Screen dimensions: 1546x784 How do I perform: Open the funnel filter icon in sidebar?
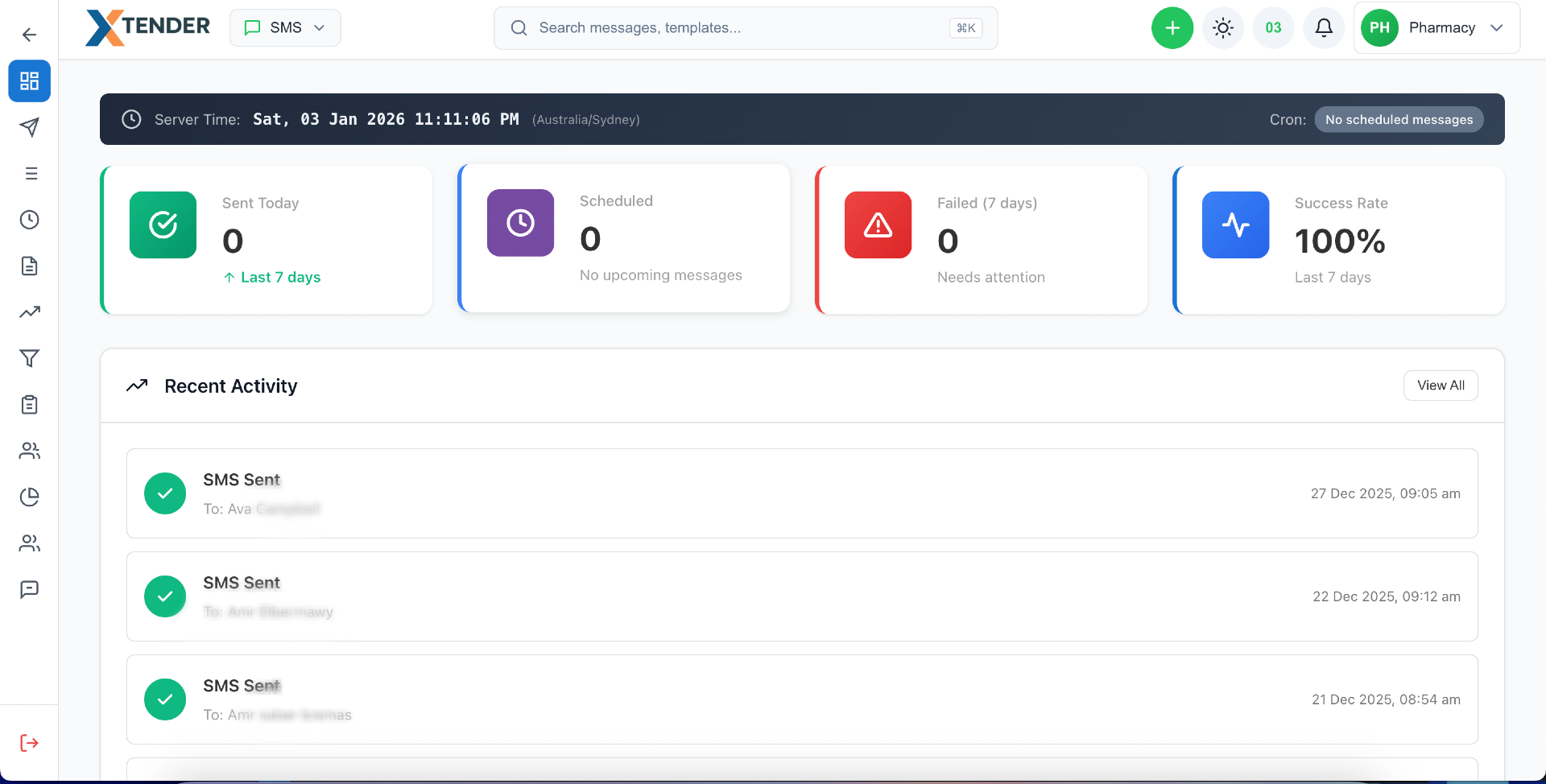[x=29, y=358]
